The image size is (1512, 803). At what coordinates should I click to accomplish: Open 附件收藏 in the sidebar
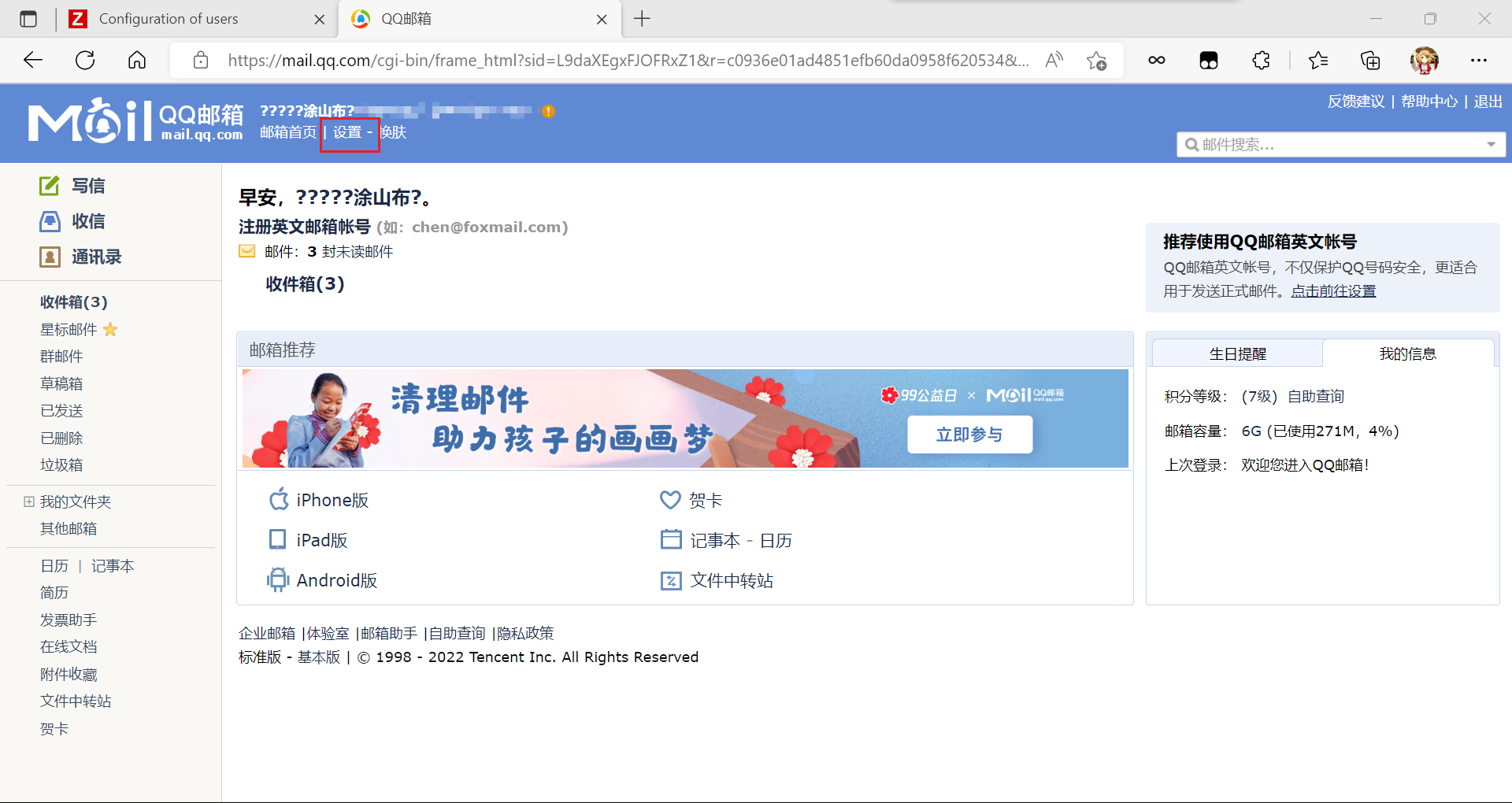point(69,675)
